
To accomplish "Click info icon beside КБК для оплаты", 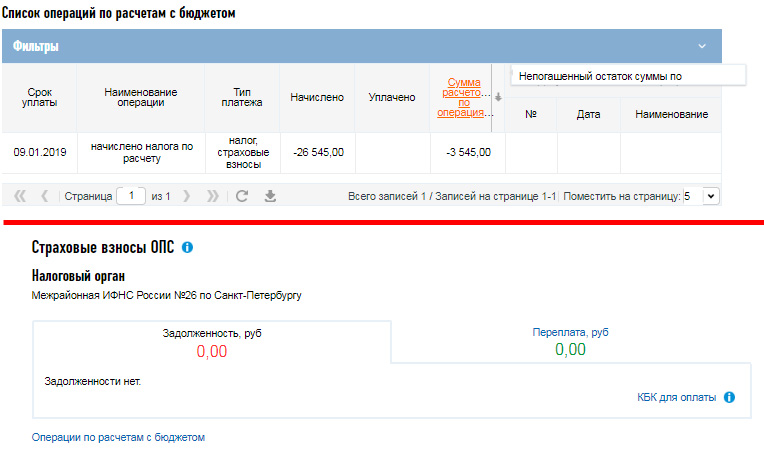I will tap(729, 397).
